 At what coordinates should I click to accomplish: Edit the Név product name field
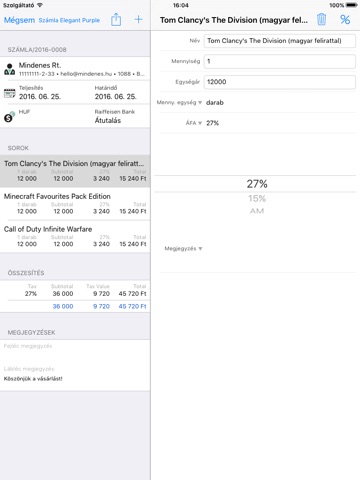[x=280, y=41]
